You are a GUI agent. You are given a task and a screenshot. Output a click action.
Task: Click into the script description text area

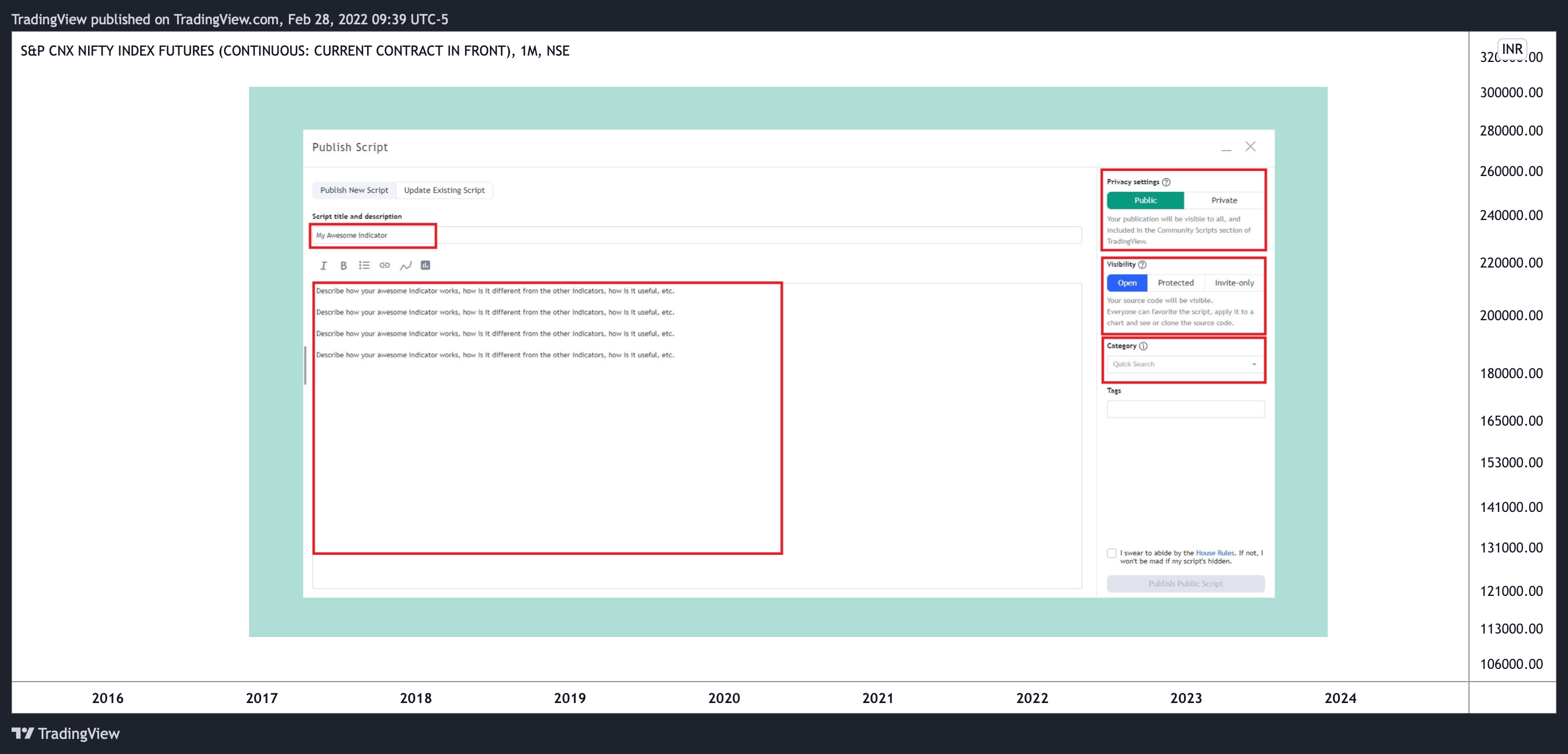pos(697,435)
